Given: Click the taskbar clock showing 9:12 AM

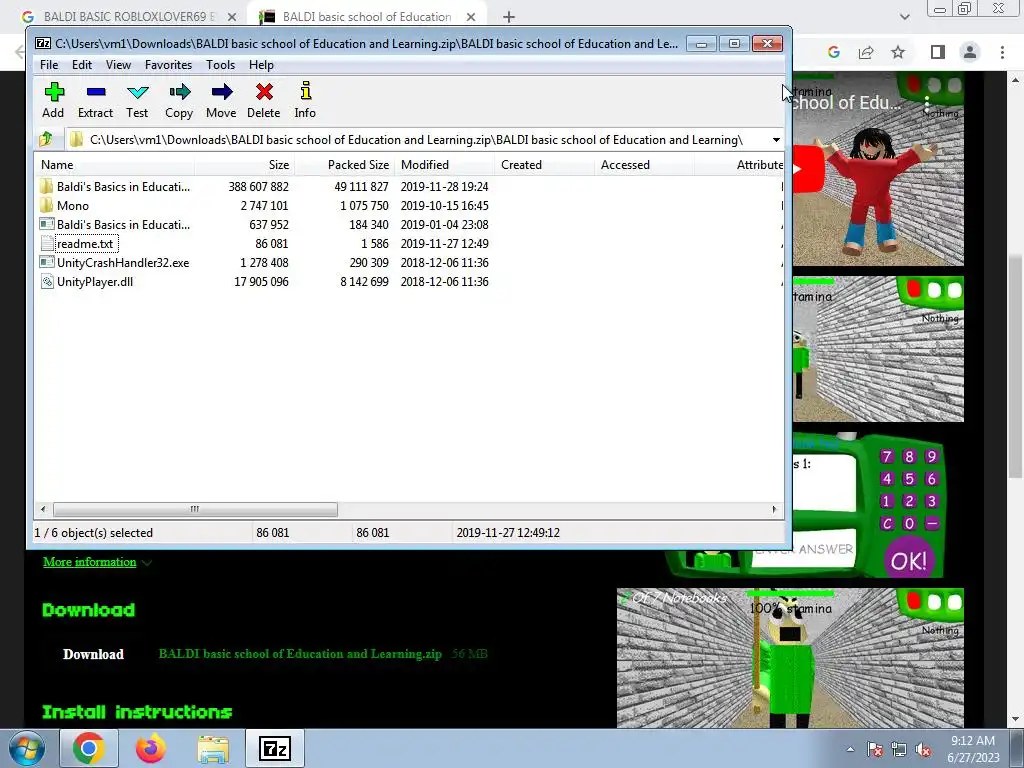Looking at the screenshot, I should tap(973, 749).
